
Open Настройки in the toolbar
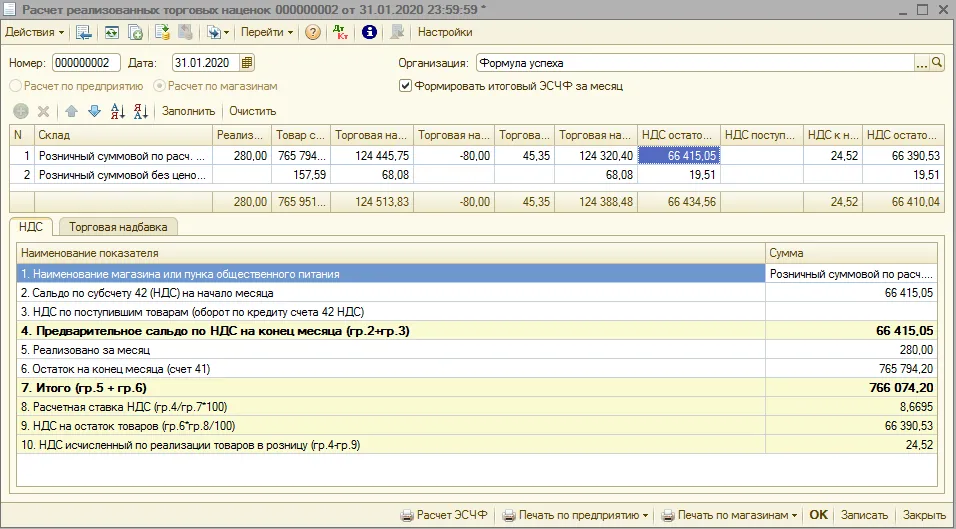point(444,32)
